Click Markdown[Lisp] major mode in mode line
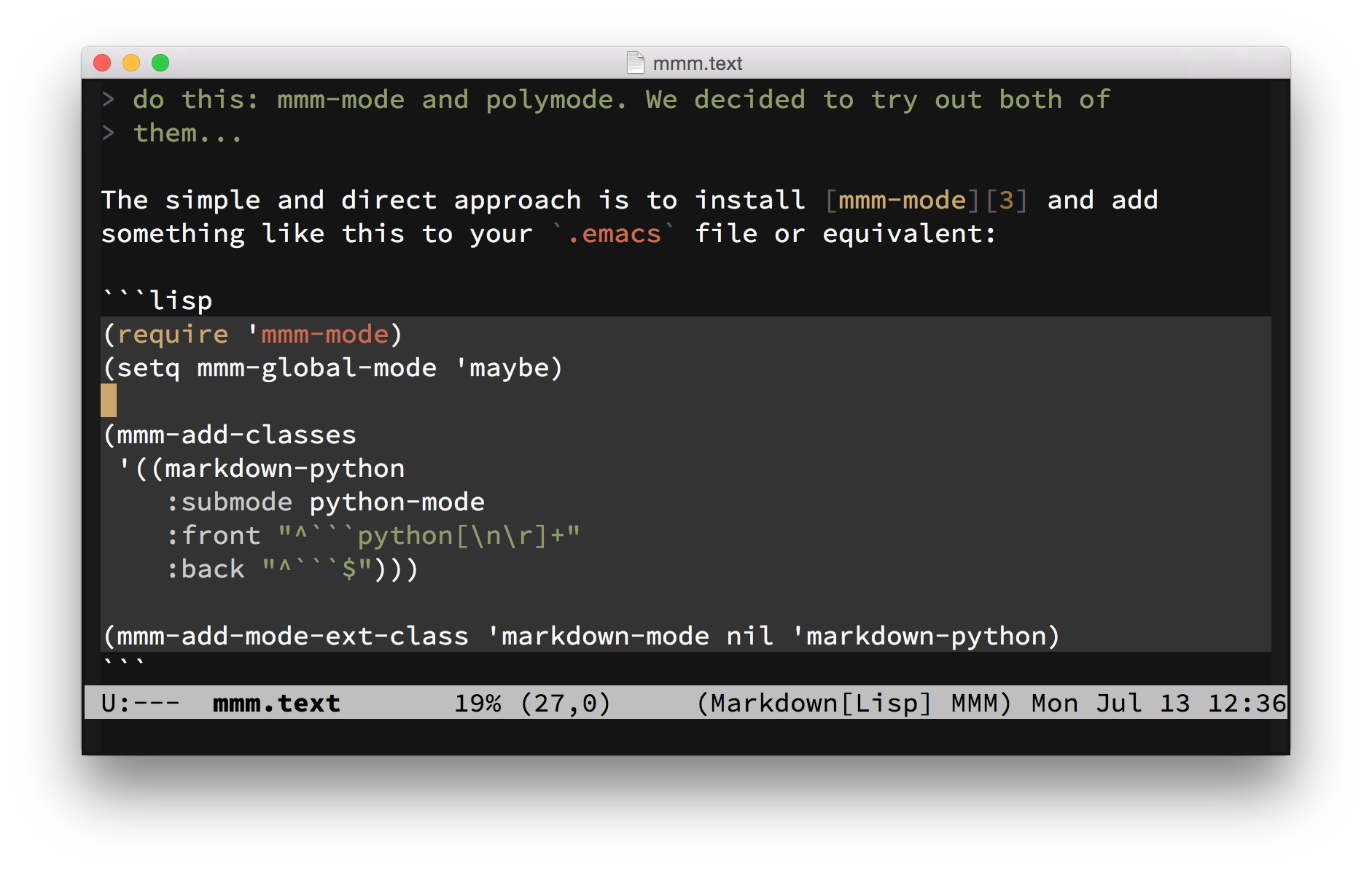 coord(820,703)
